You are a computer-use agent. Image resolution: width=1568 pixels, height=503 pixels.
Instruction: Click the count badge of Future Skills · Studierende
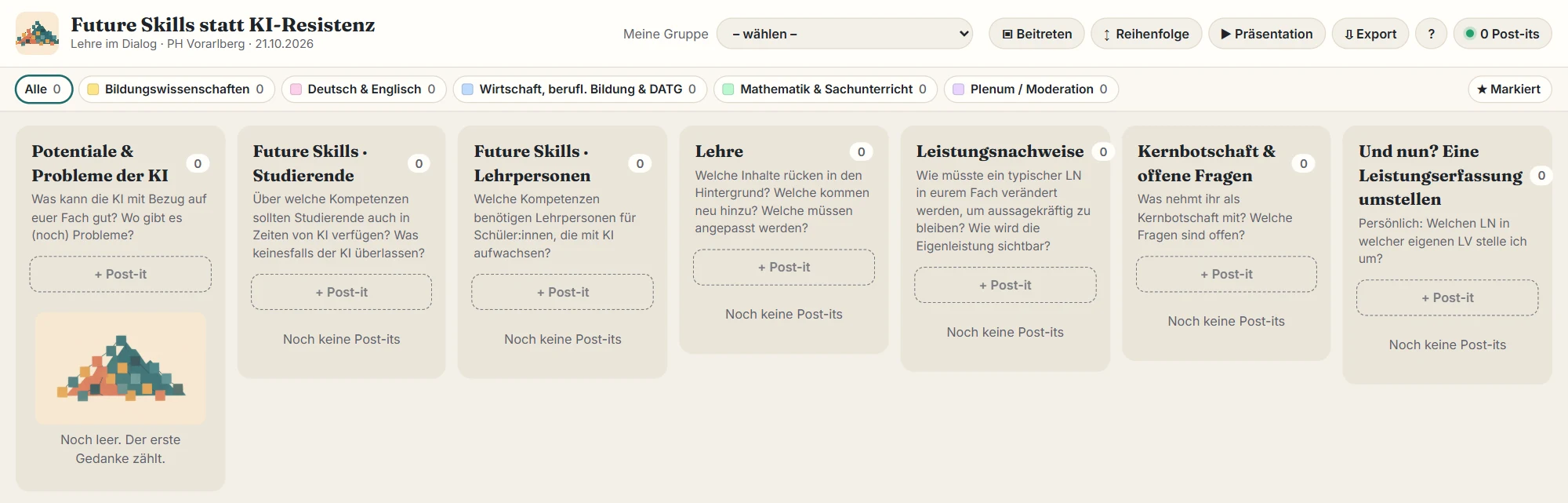pos(419,163)
